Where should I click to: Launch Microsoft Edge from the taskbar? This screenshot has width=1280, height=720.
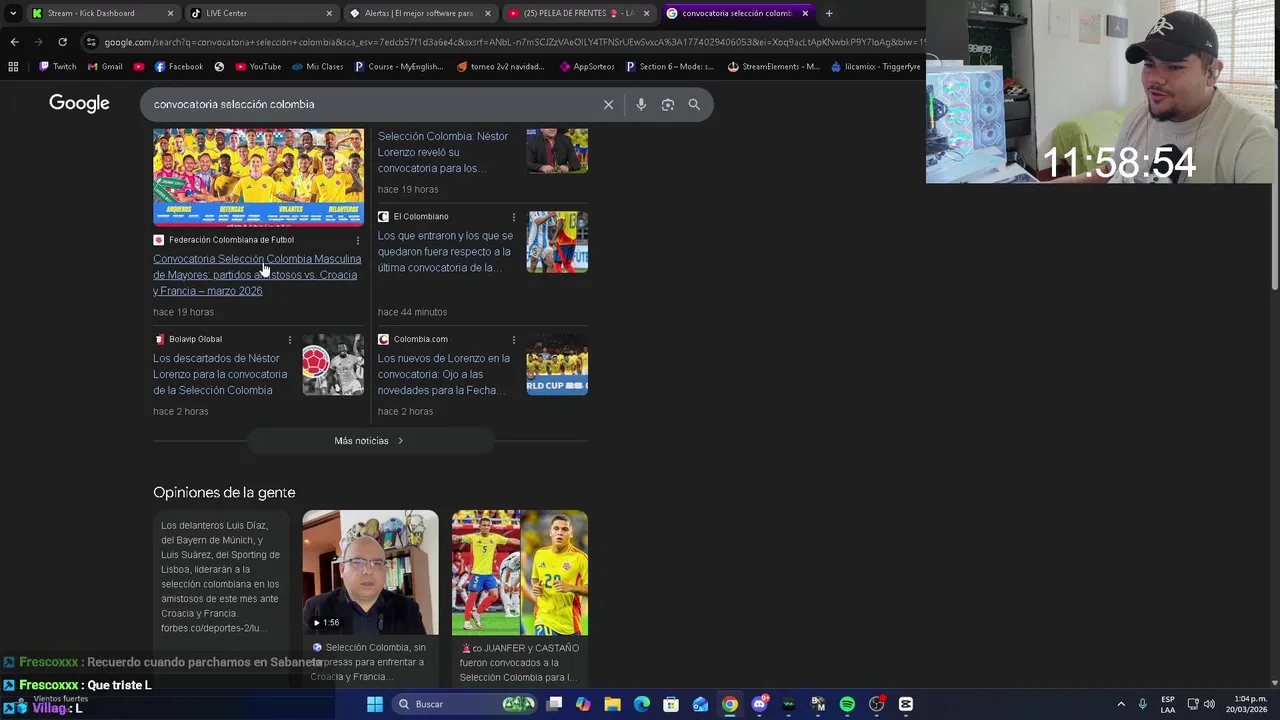642,704
